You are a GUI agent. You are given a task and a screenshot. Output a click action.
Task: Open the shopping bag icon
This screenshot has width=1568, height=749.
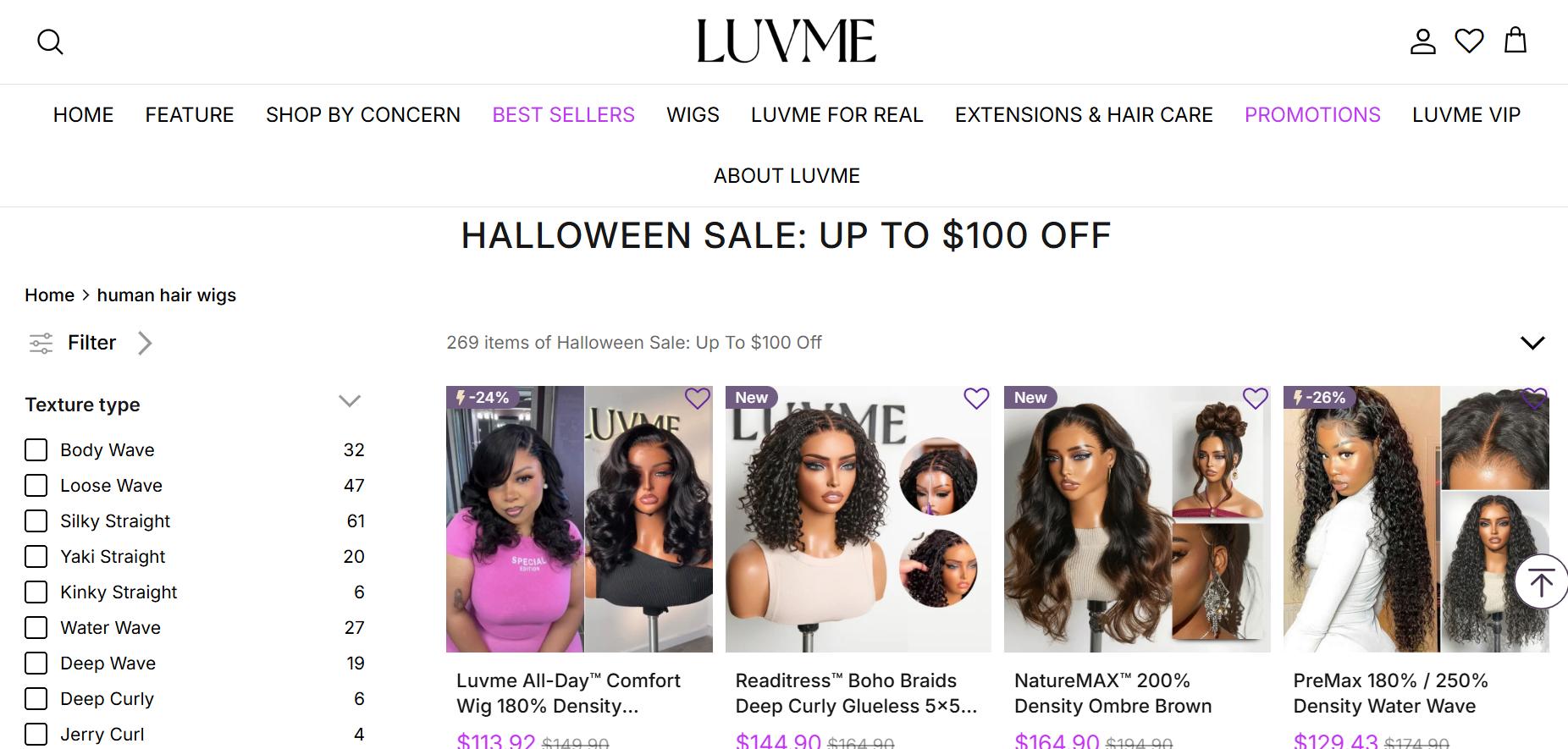pyautogui.click(x=1516, y=40)
